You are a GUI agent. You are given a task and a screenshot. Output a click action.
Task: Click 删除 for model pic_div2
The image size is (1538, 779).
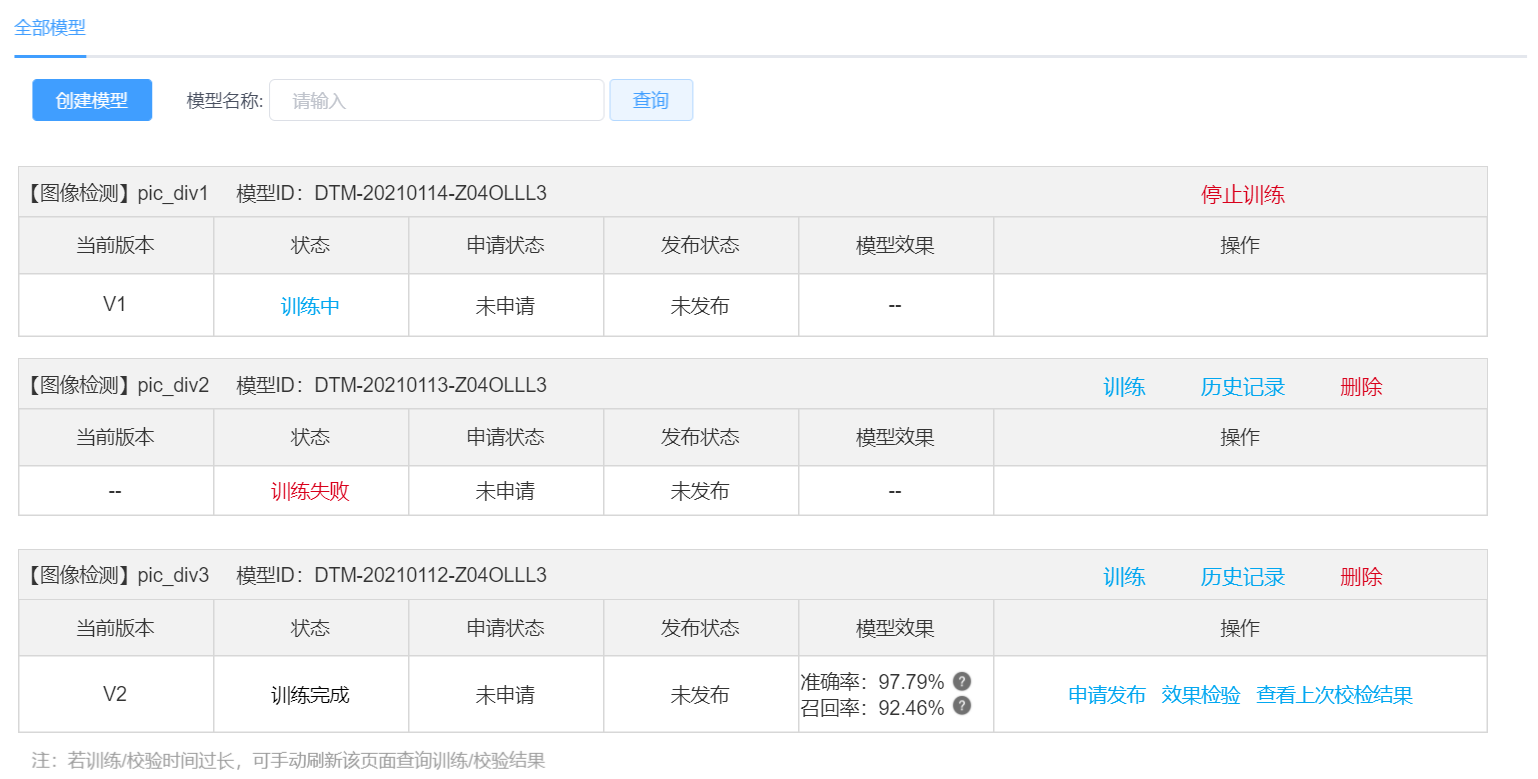click(1361, 387)
